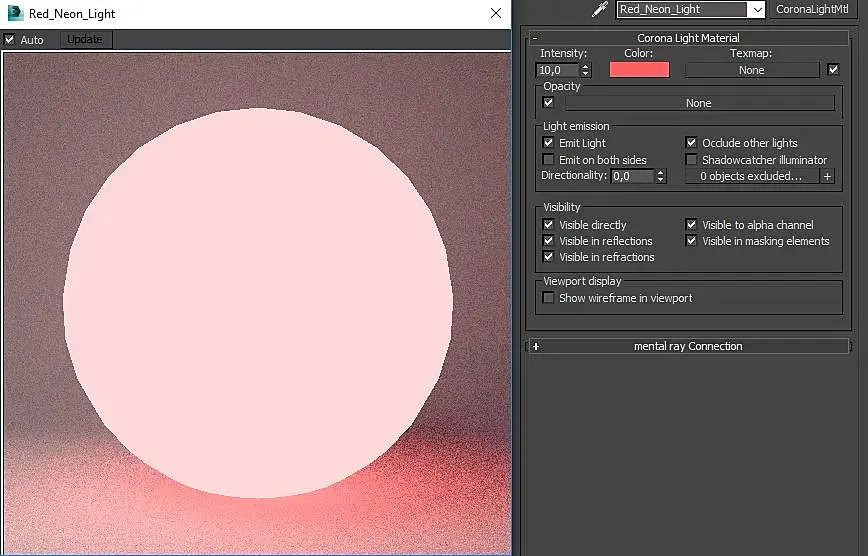The width and height of the screenshot is (868, 556).
Task: Click the plus button to exclude objects
Action: click(x=828, y=176)
